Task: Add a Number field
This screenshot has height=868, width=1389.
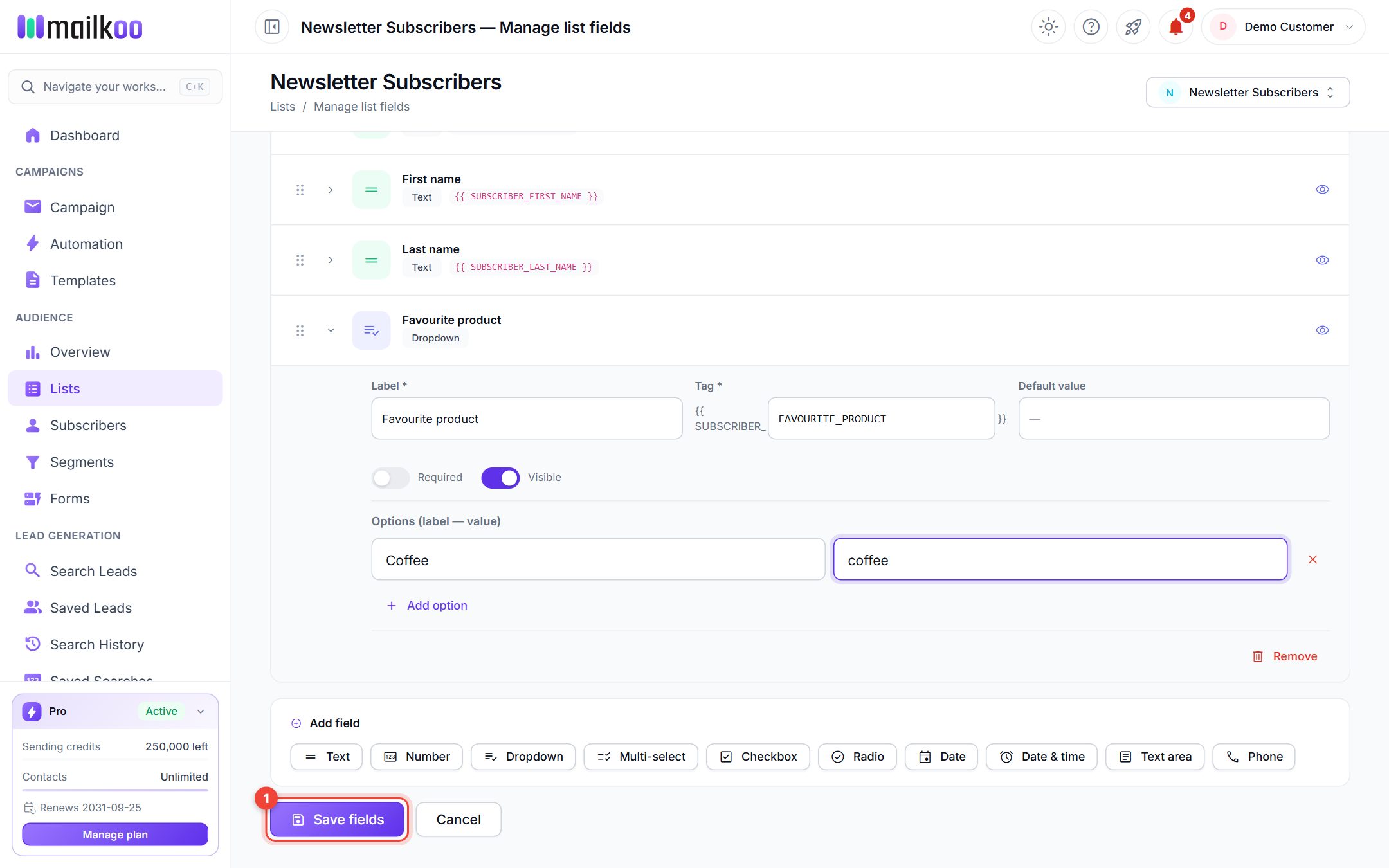Action: 417,757
